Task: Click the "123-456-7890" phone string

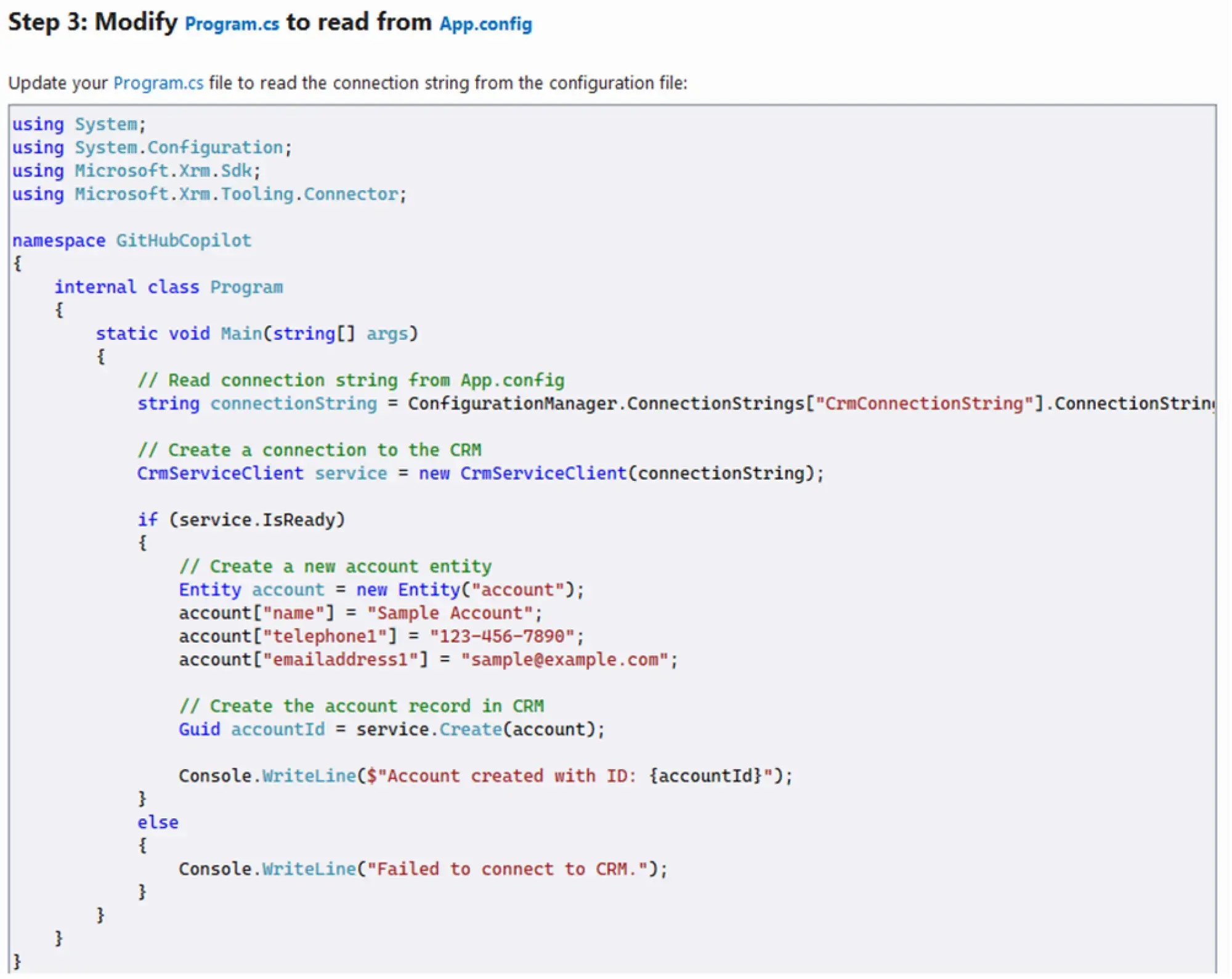Action: (x=501, y=637)
